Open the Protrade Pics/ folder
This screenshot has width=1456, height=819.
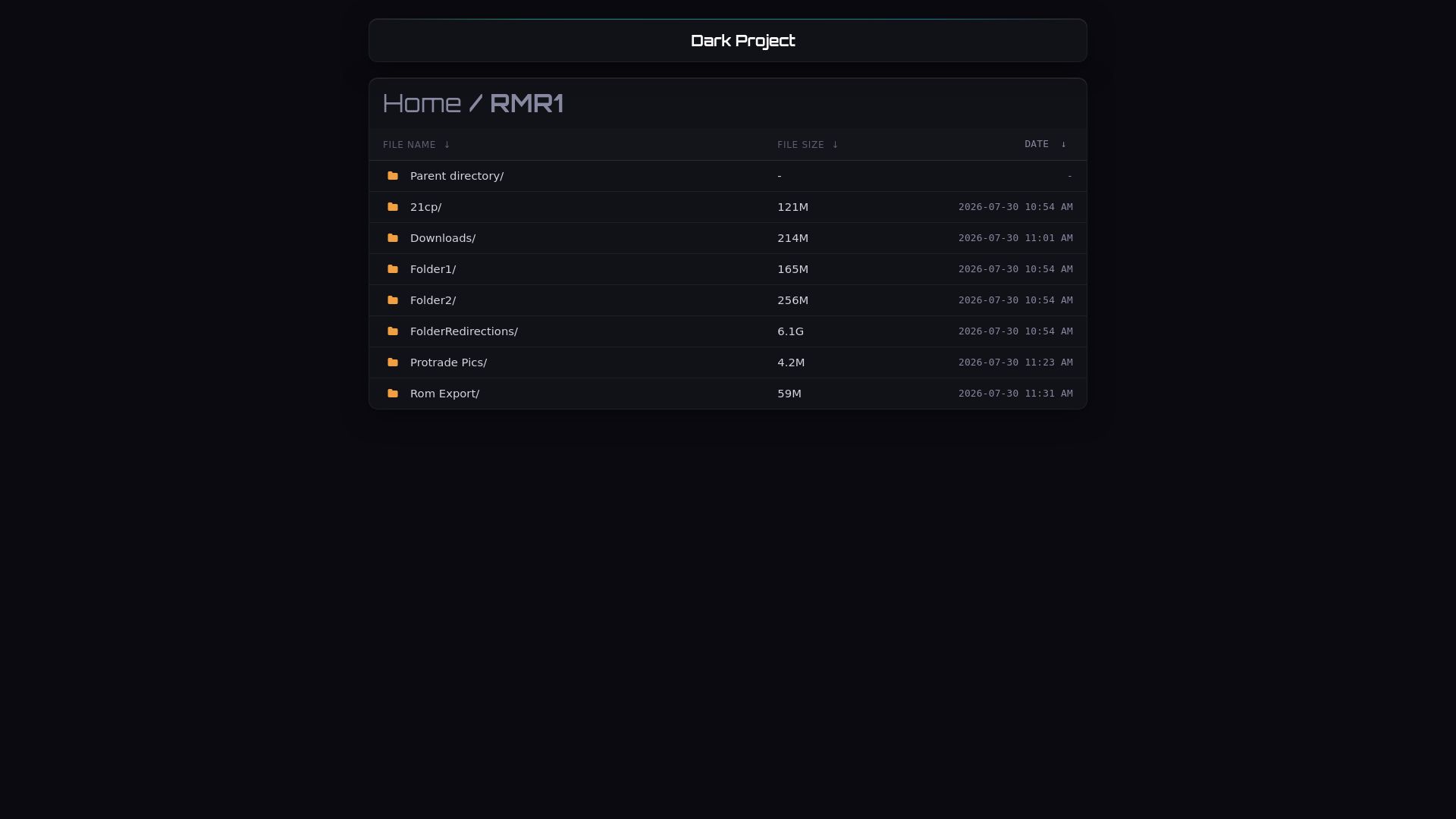click(x=448, y=362)
